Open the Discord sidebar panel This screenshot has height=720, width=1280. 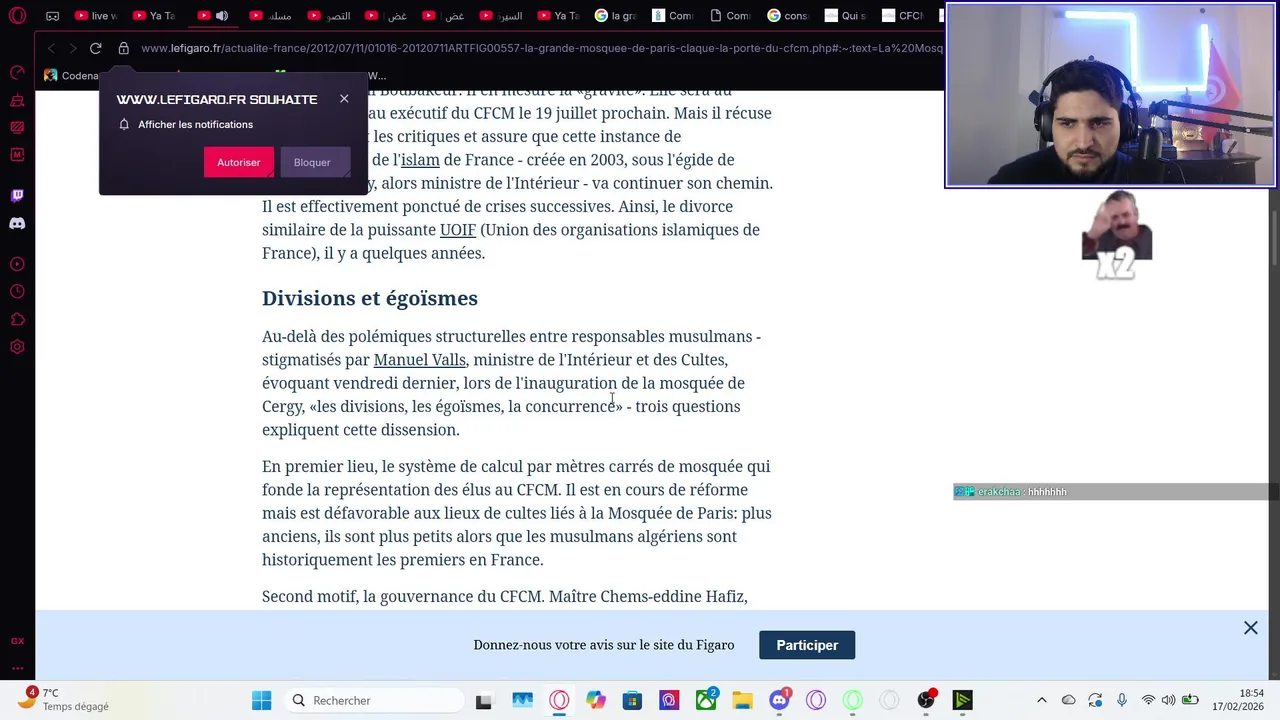pyautogui.click(x=17, y=224)
